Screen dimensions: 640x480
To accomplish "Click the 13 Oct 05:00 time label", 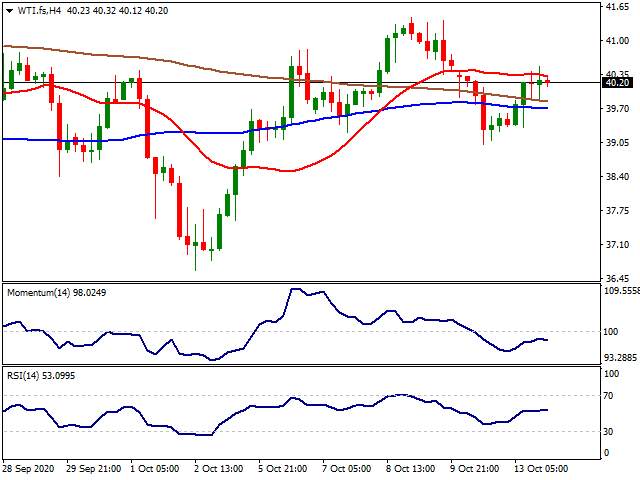I will coord(541,469).
